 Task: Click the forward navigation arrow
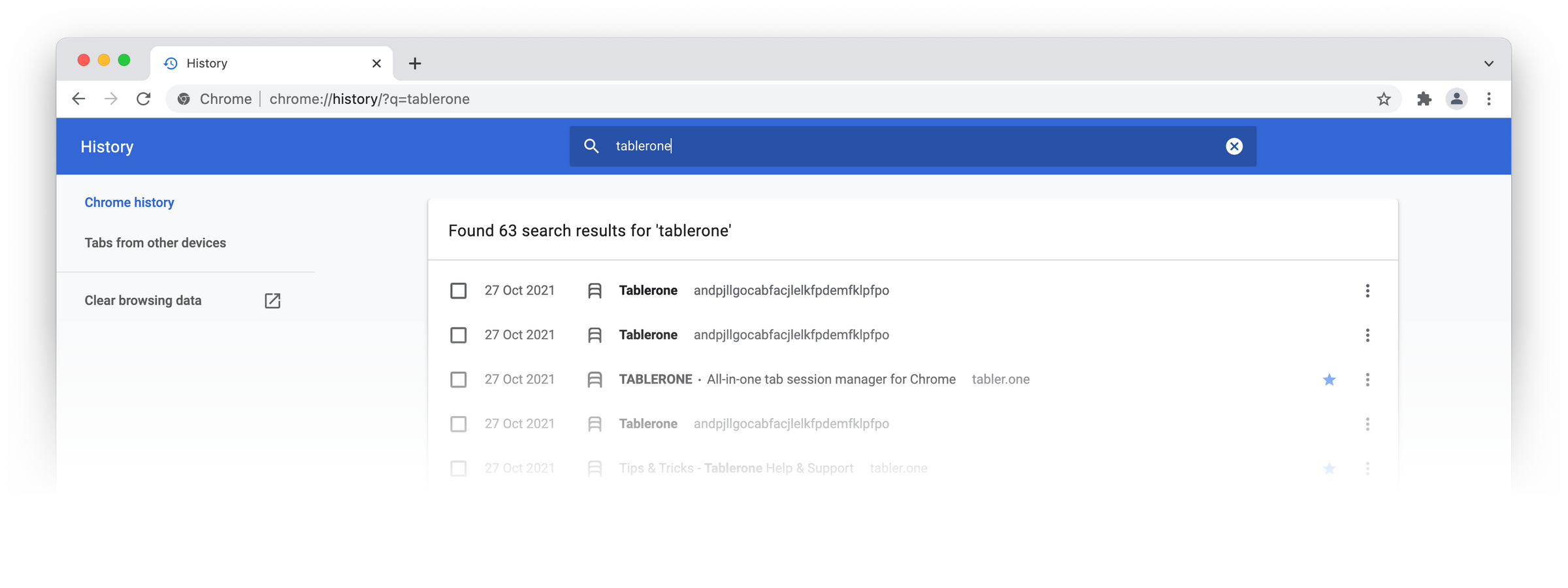pyautogui.click(x=111, y=99)
